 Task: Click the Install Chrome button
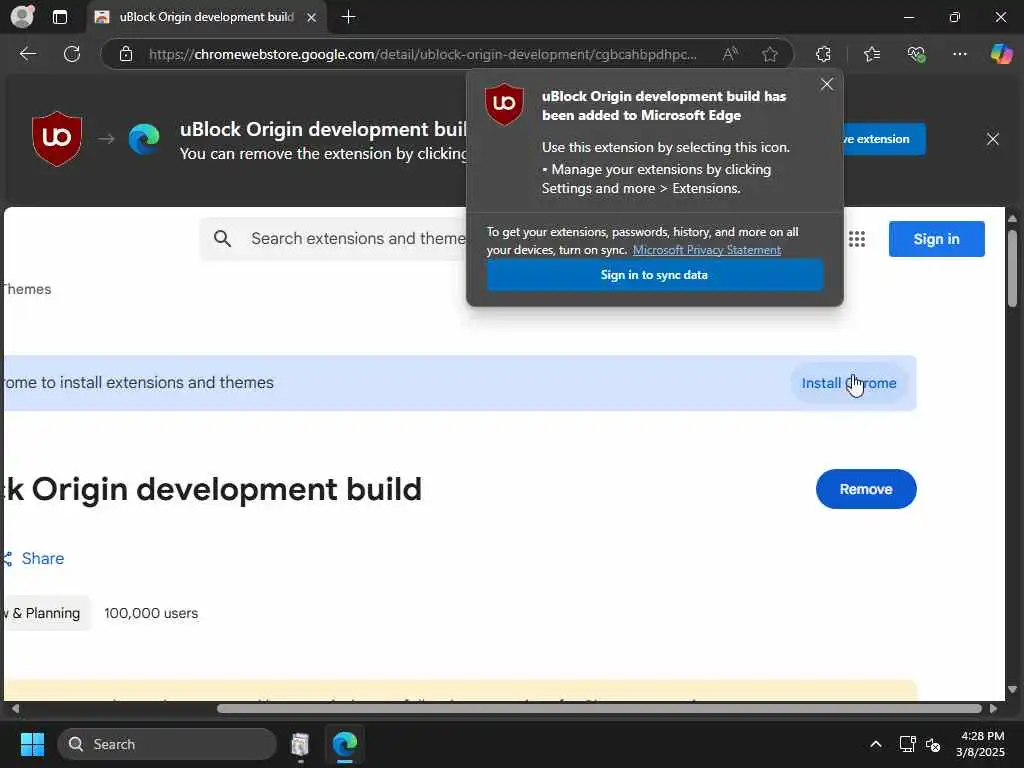pyautogui.click(x=849, y=383)
